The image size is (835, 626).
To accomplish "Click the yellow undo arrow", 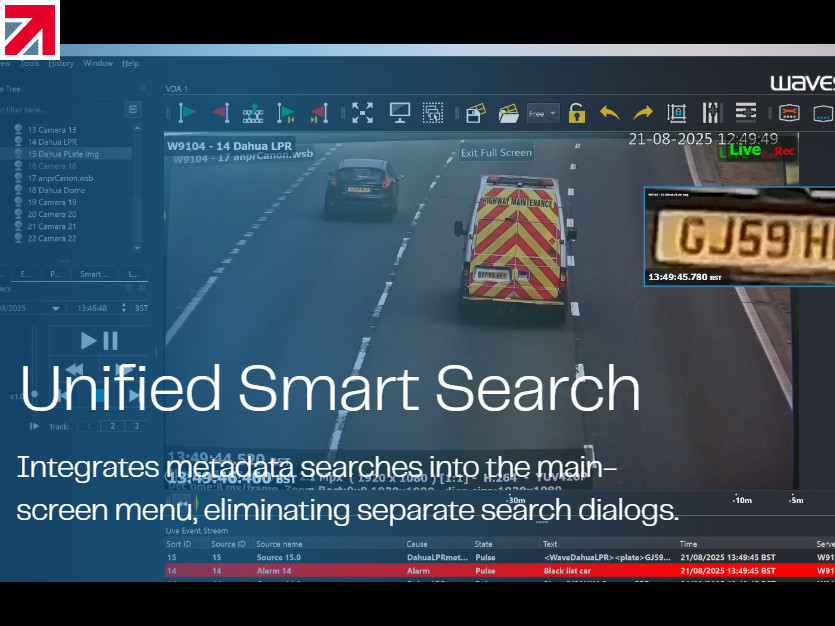I will coord(609,113).
